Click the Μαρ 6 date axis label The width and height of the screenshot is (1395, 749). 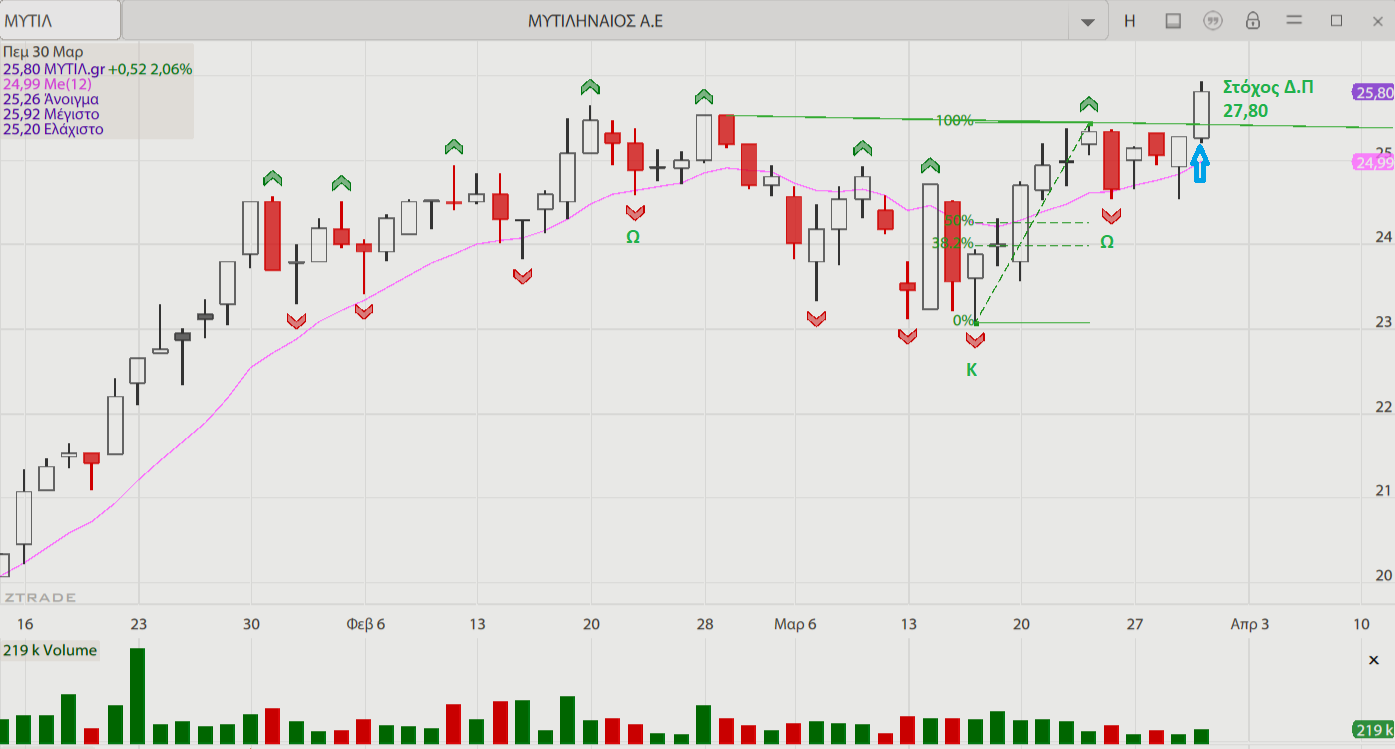tap(795, 624)
